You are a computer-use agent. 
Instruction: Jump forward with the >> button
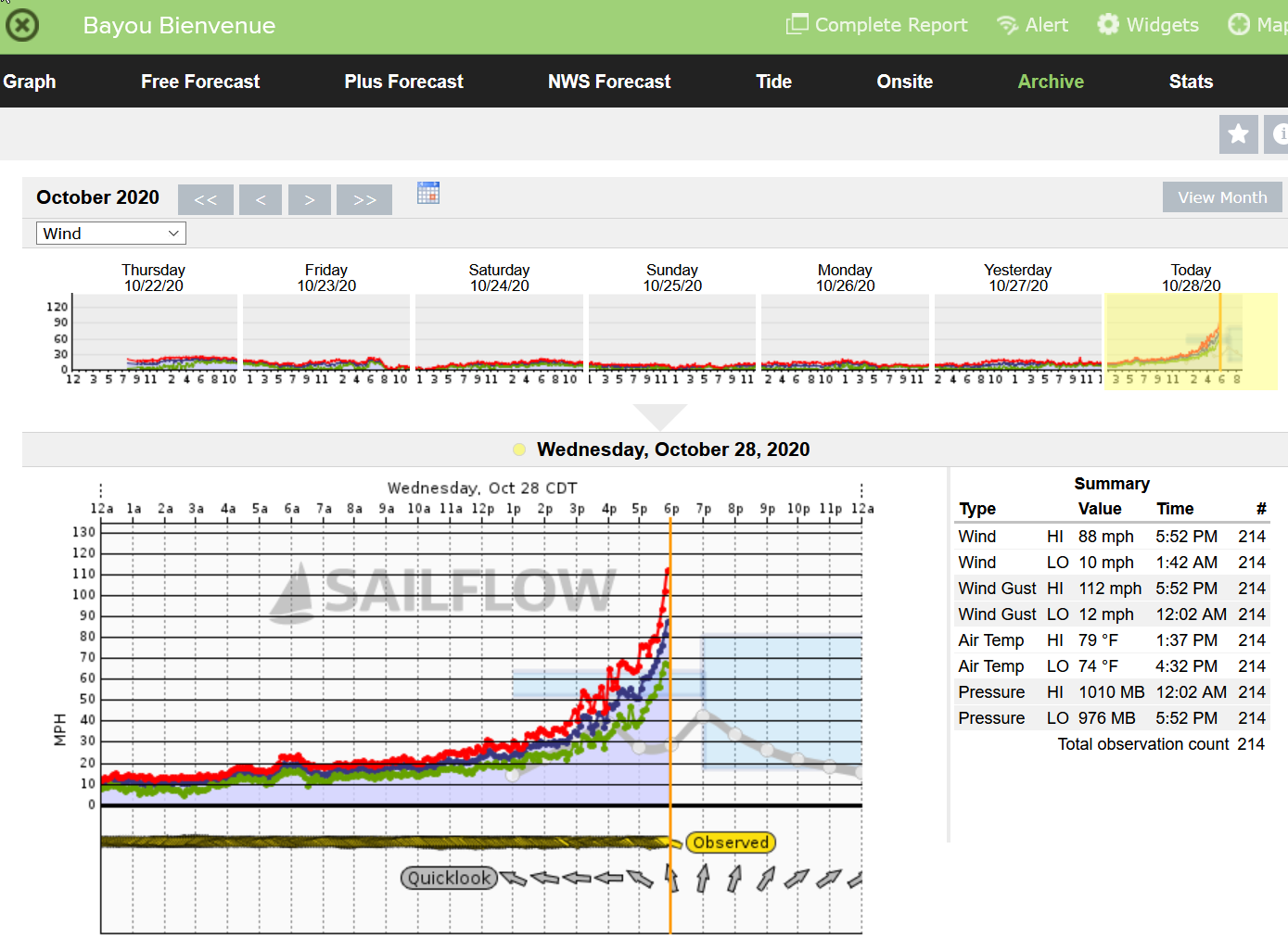(x=364, y=199)
